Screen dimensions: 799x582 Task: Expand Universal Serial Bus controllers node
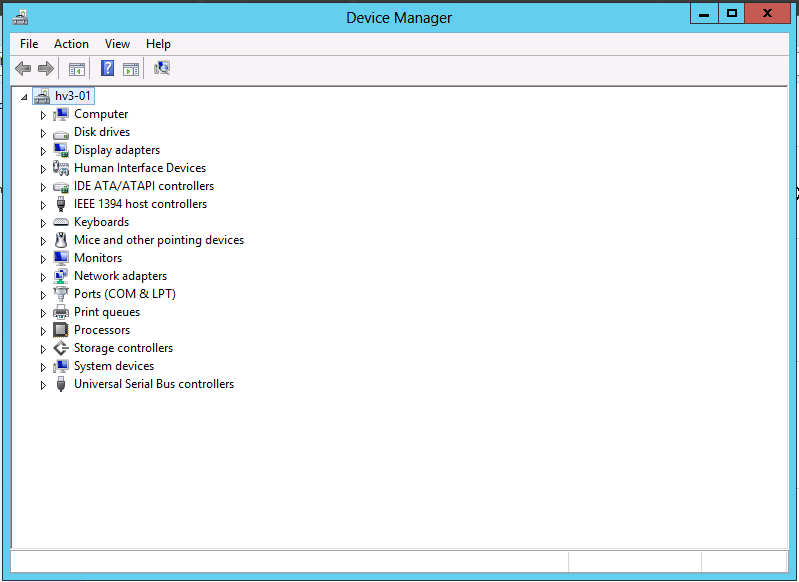click(x=43, y=385)
